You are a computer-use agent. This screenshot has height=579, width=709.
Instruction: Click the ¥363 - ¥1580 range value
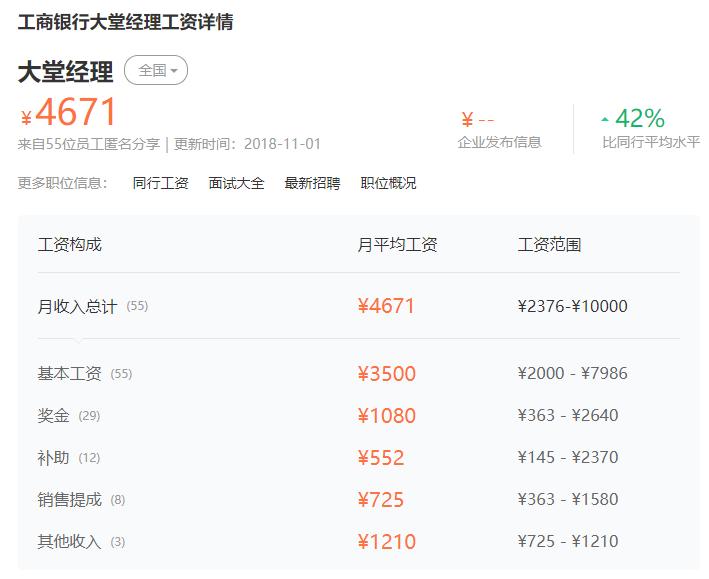[568, 499]
